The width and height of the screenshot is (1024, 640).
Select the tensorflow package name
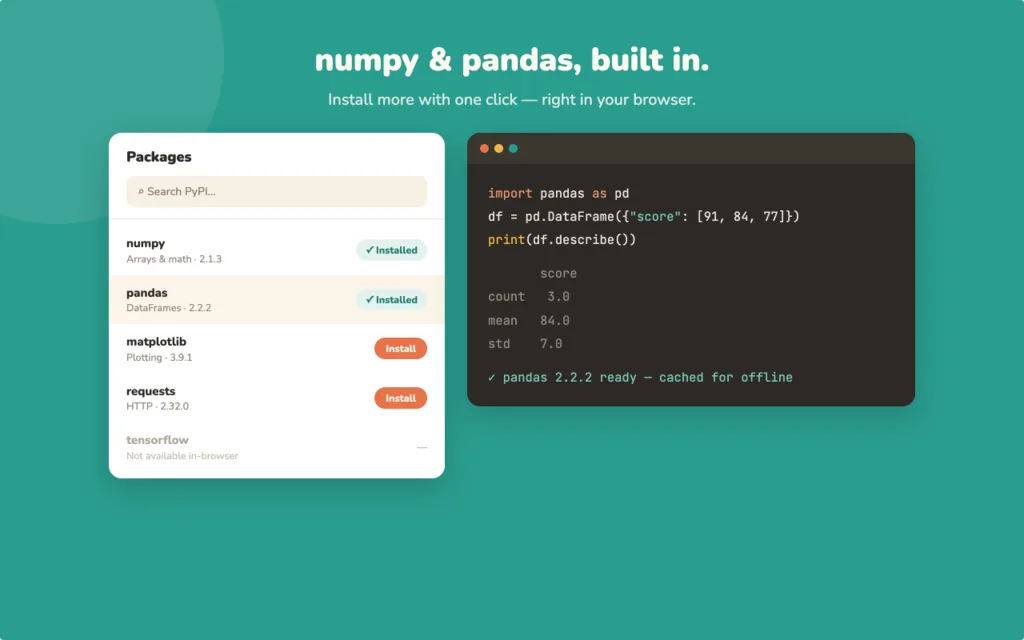(x=157, y=440)
